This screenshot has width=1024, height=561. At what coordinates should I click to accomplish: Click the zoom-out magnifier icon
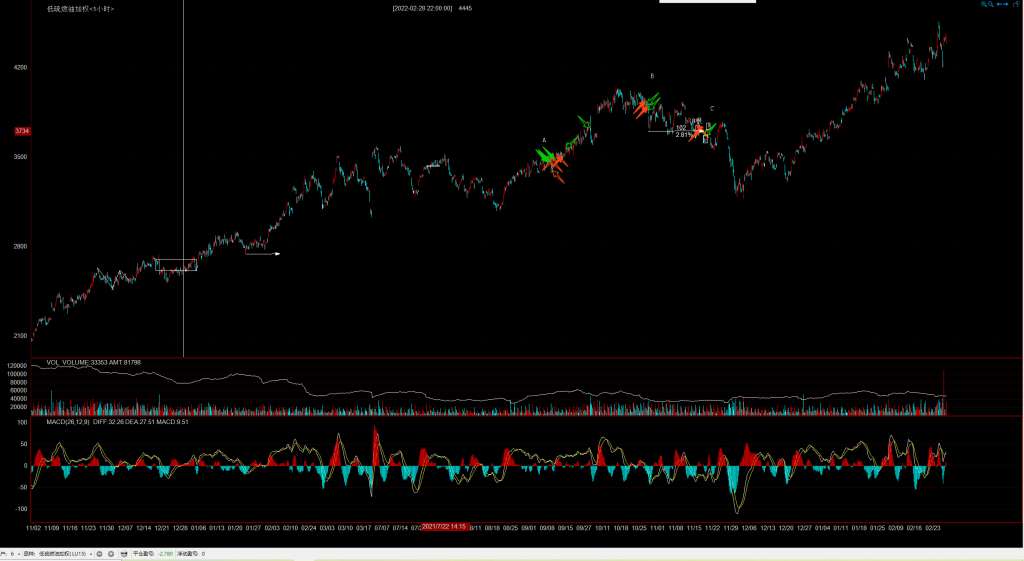pyautogui.click(x=990, y=5)
